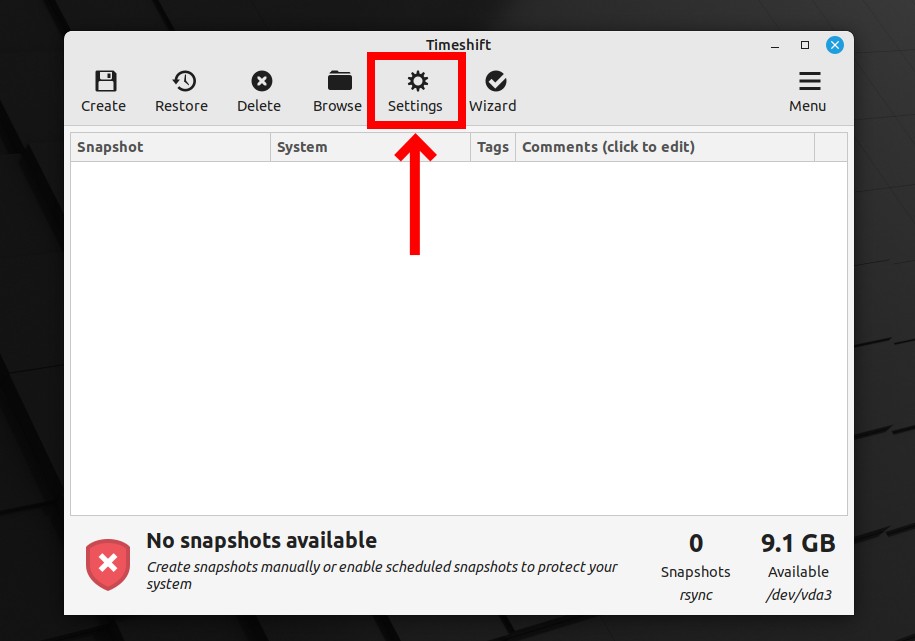The width and height of the screenshot is (915, 641).
Task: Click 'No snapshots available' heading
Action: (261, 541)
